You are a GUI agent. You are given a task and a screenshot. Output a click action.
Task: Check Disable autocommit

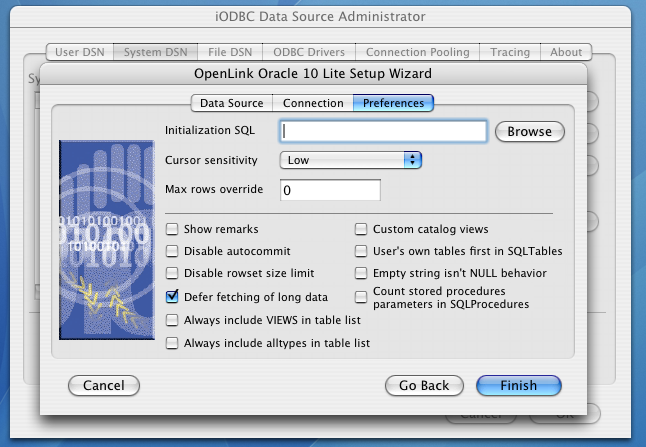(172, 251)
